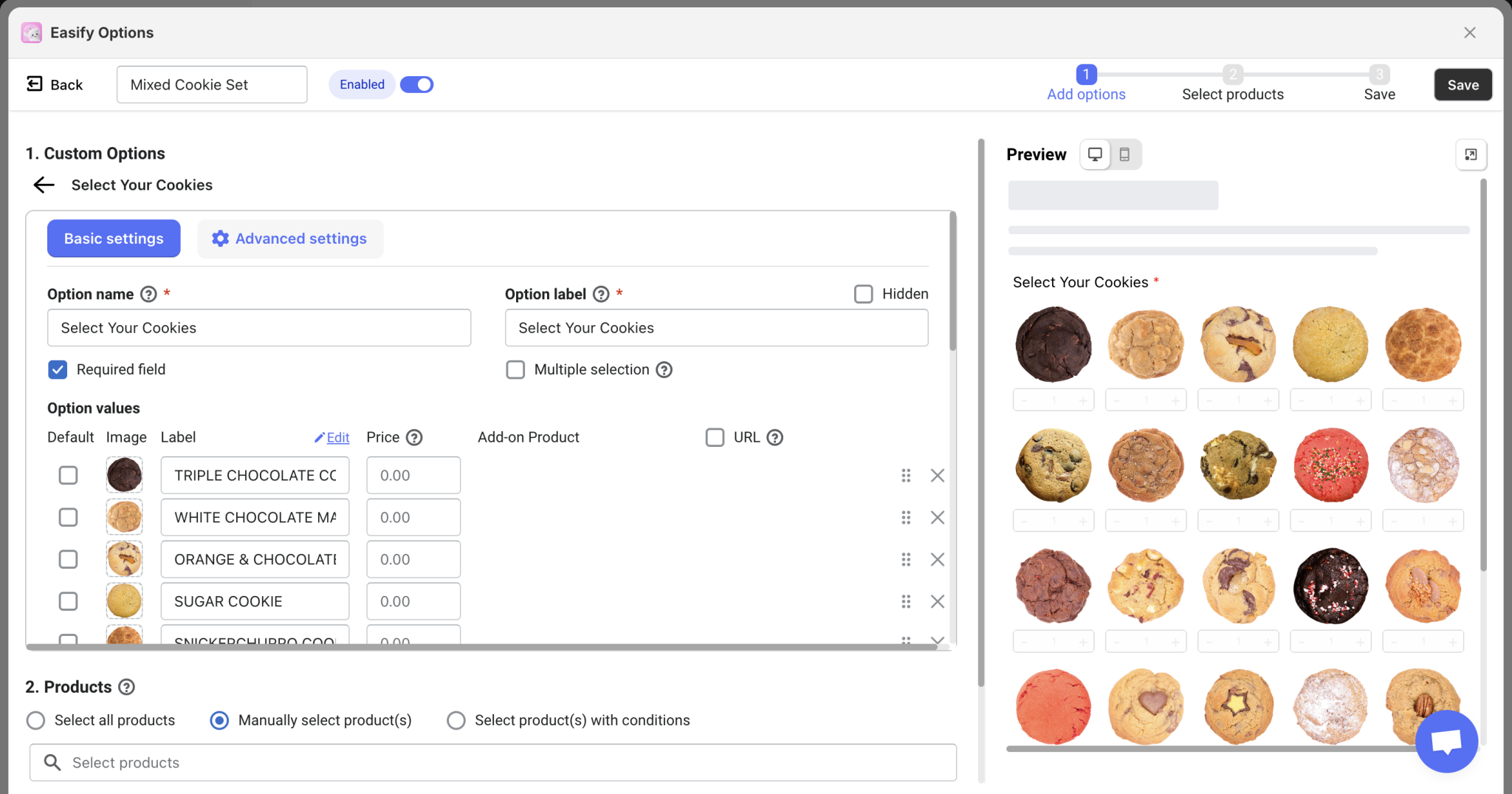The height and width of the screenshot is (794, 1512).
Task: Expand the preview to full screen
Action: 1471,154
